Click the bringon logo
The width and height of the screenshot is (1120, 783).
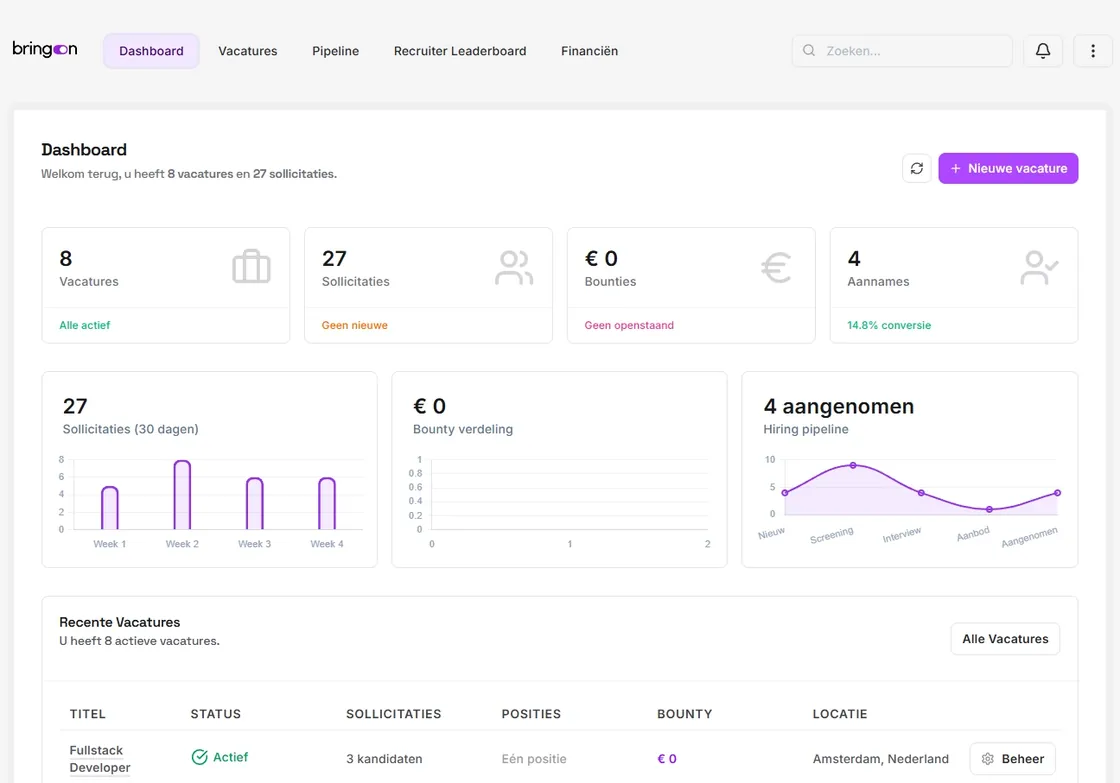[x=45, y=49]
